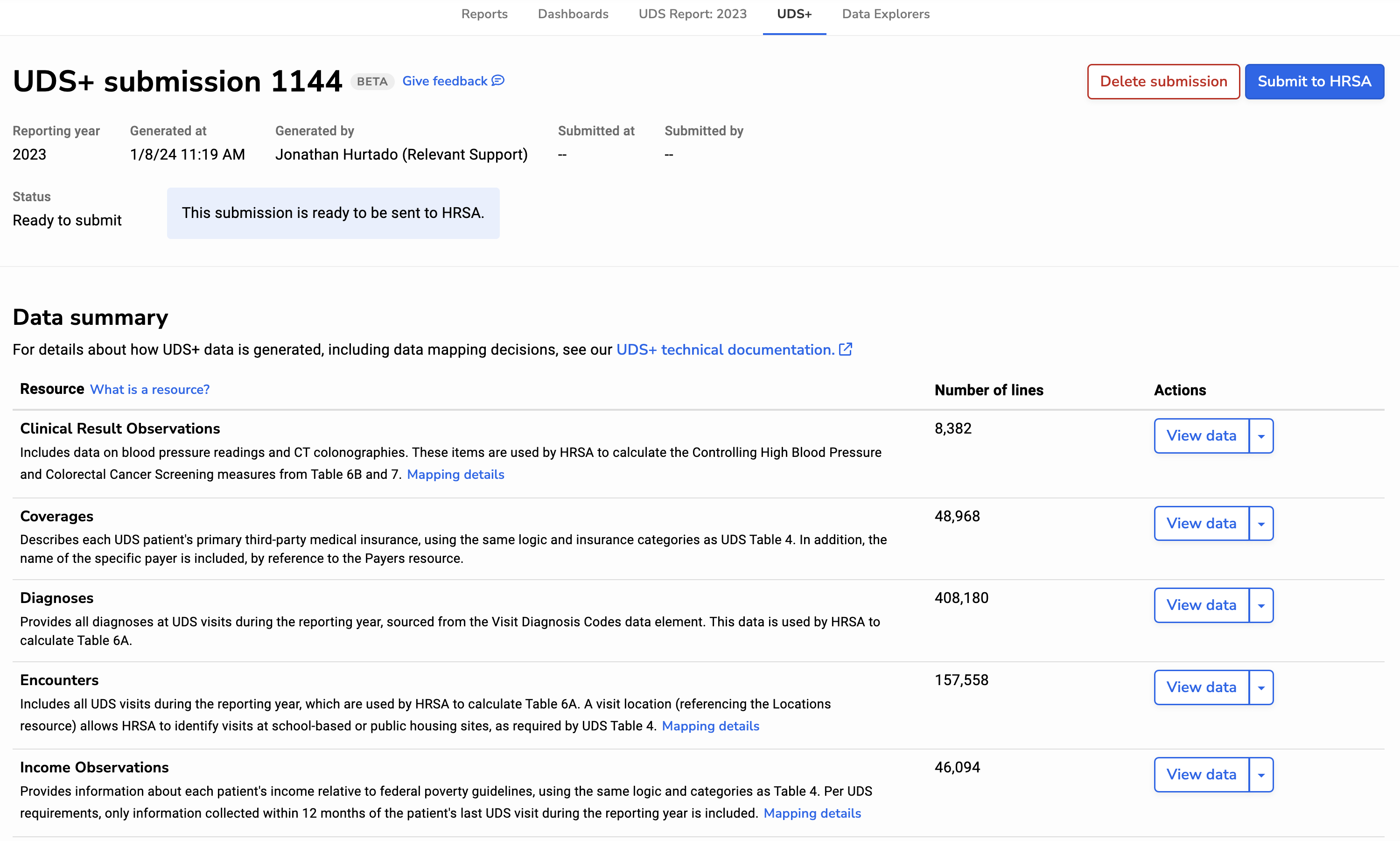Expand Income Observations View data dropdown
This screenshot has height=841, width=1400.
[1261, 775]
